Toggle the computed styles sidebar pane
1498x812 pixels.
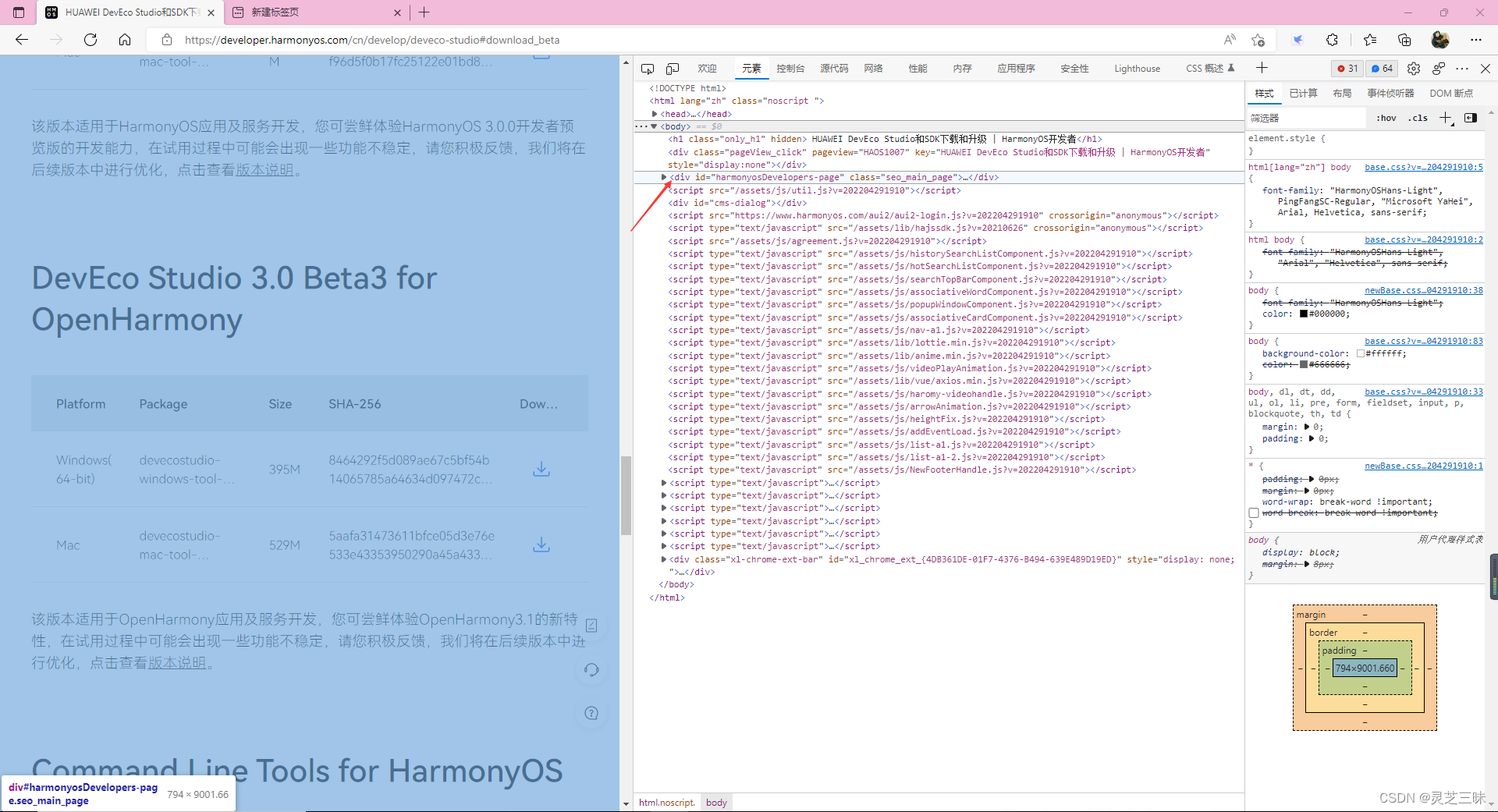(1471, 118)
